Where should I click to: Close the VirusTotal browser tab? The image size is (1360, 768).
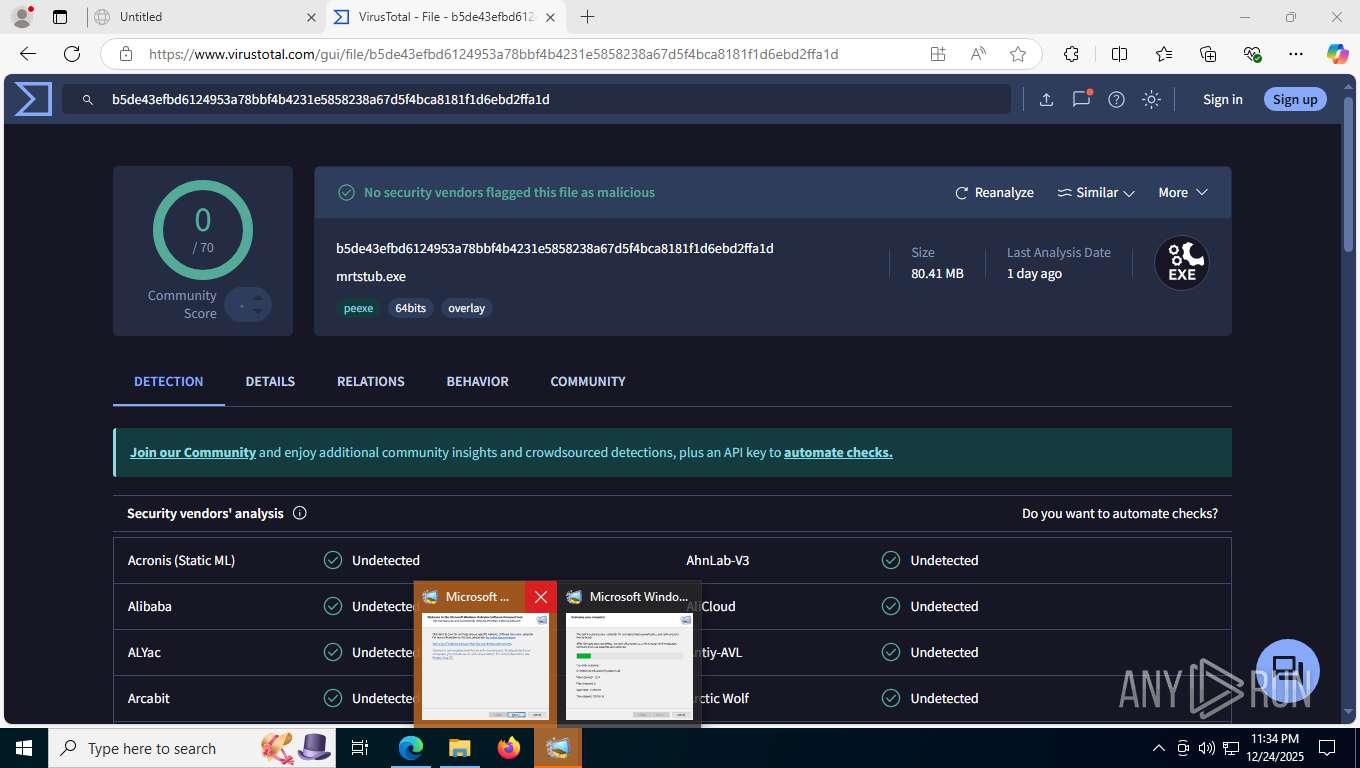(x=550, y=17)
